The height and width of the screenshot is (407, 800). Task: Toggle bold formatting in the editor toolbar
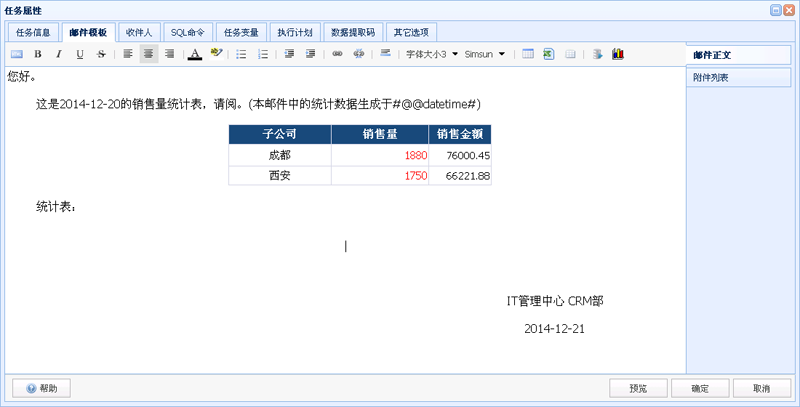(38, 54)
